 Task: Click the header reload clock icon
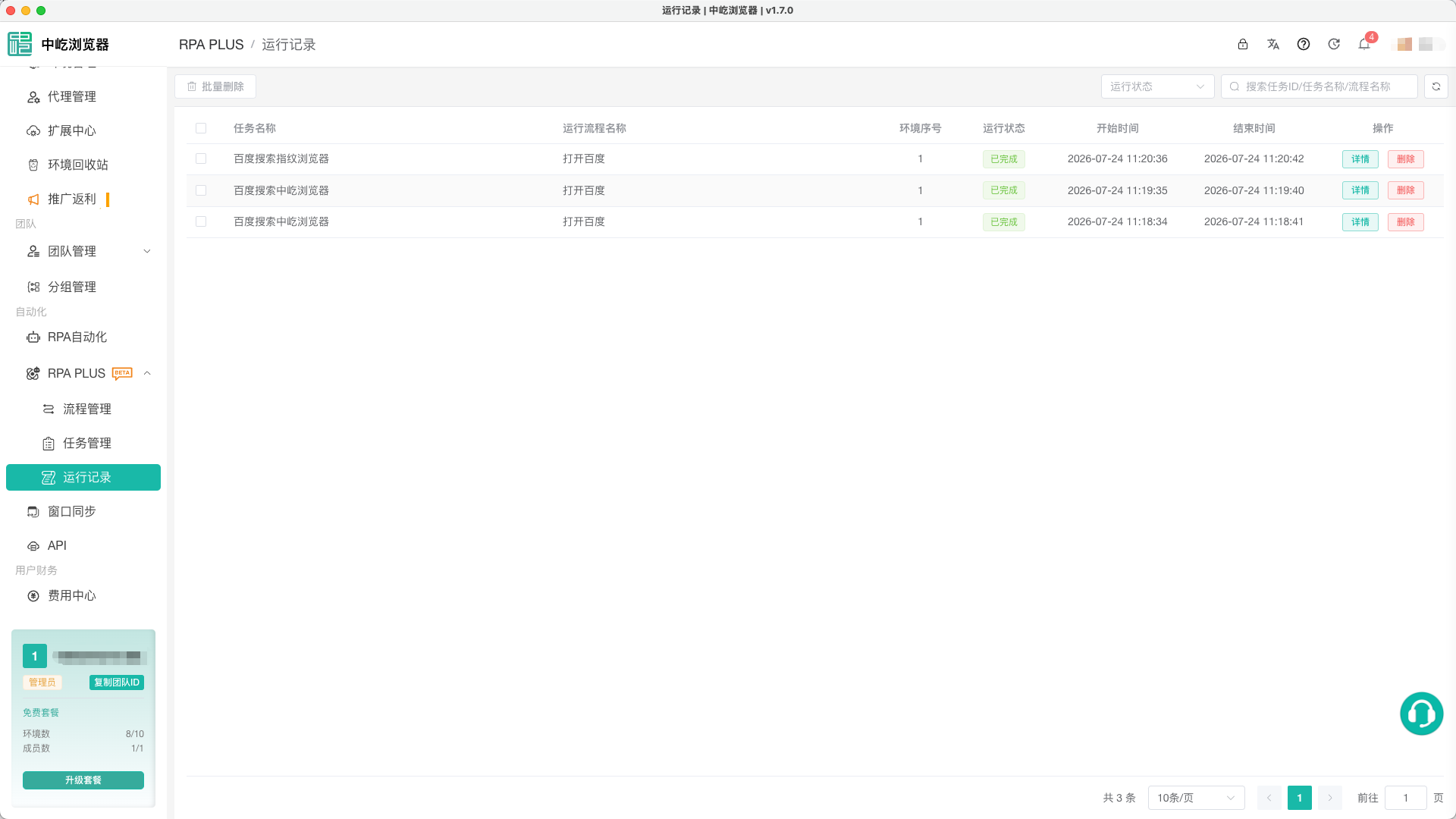tap(1334, 44)
